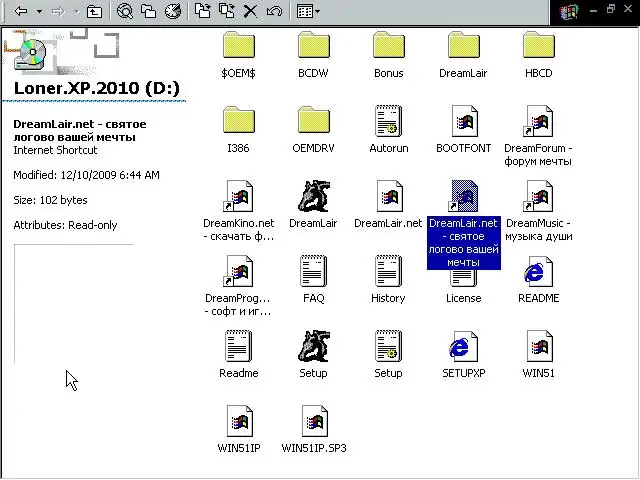Click the highlighted DreamLair.net shortcut
The height and width of the screenshot is (480, 640).
pyautogui.click(x=464, y=224)
